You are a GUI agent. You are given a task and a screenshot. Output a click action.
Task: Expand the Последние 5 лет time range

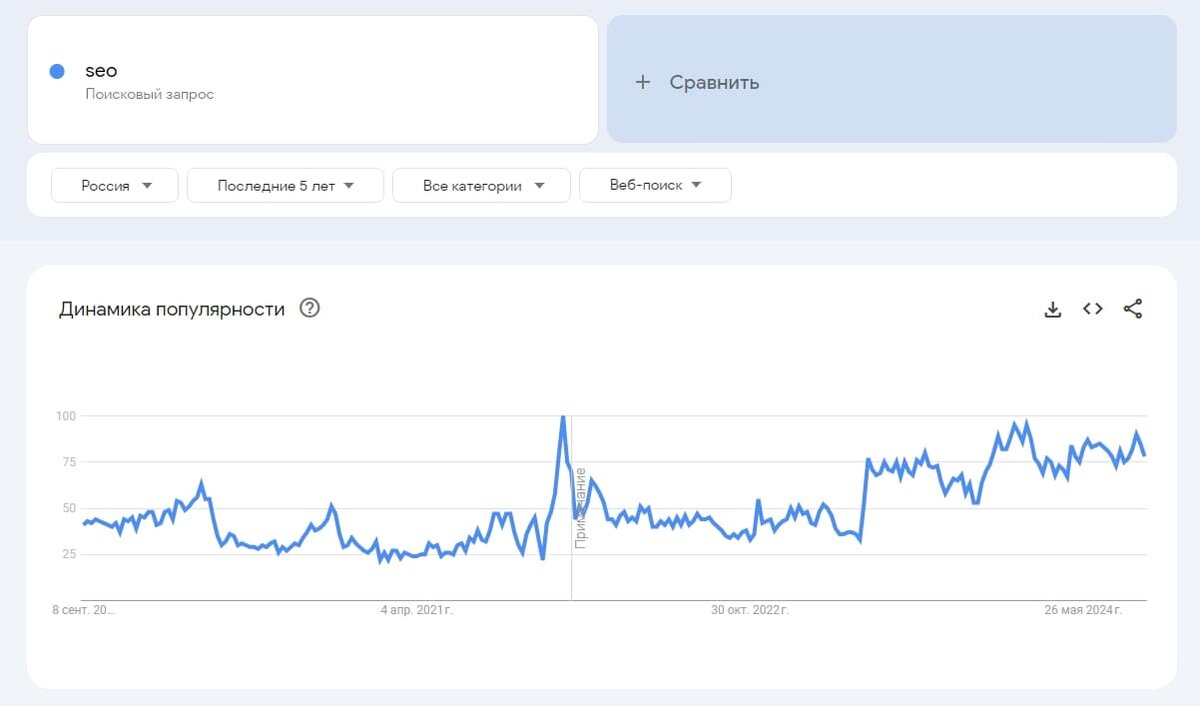pos(285,185)
